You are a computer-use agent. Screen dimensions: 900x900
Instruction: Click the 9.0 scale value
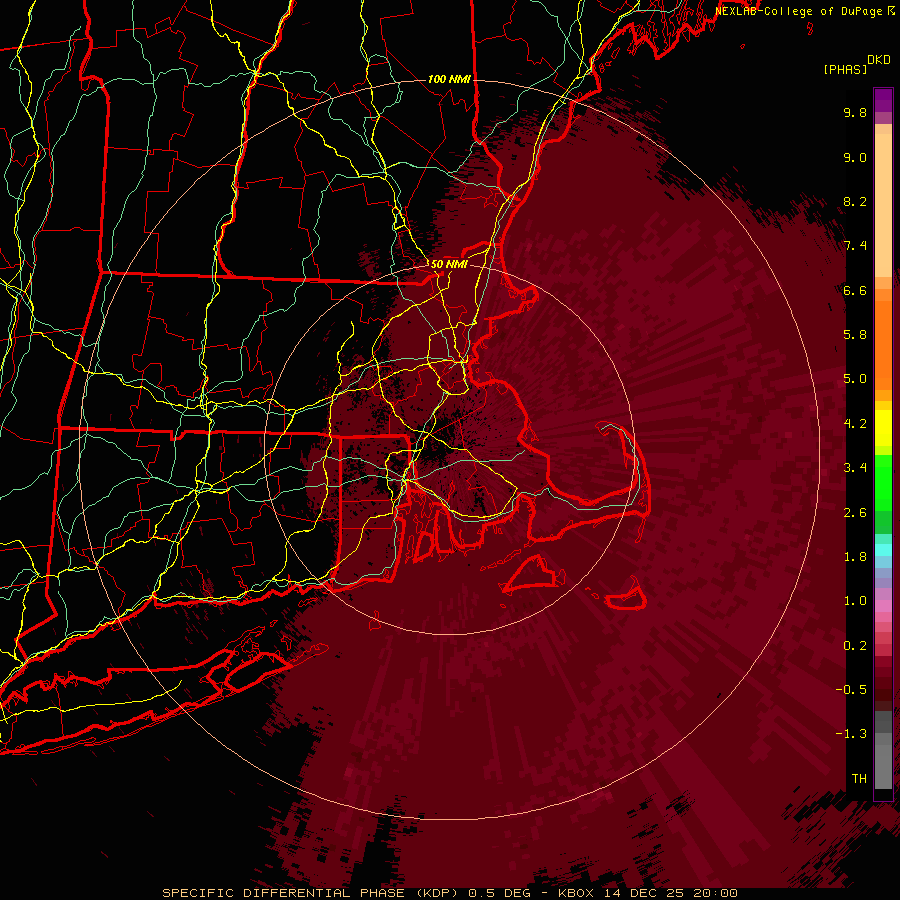point(855,157)
